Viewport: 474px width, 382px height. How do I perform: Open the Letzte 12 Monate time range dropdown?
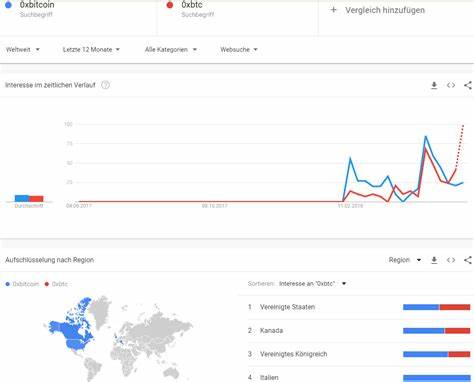tap(91, 50)
